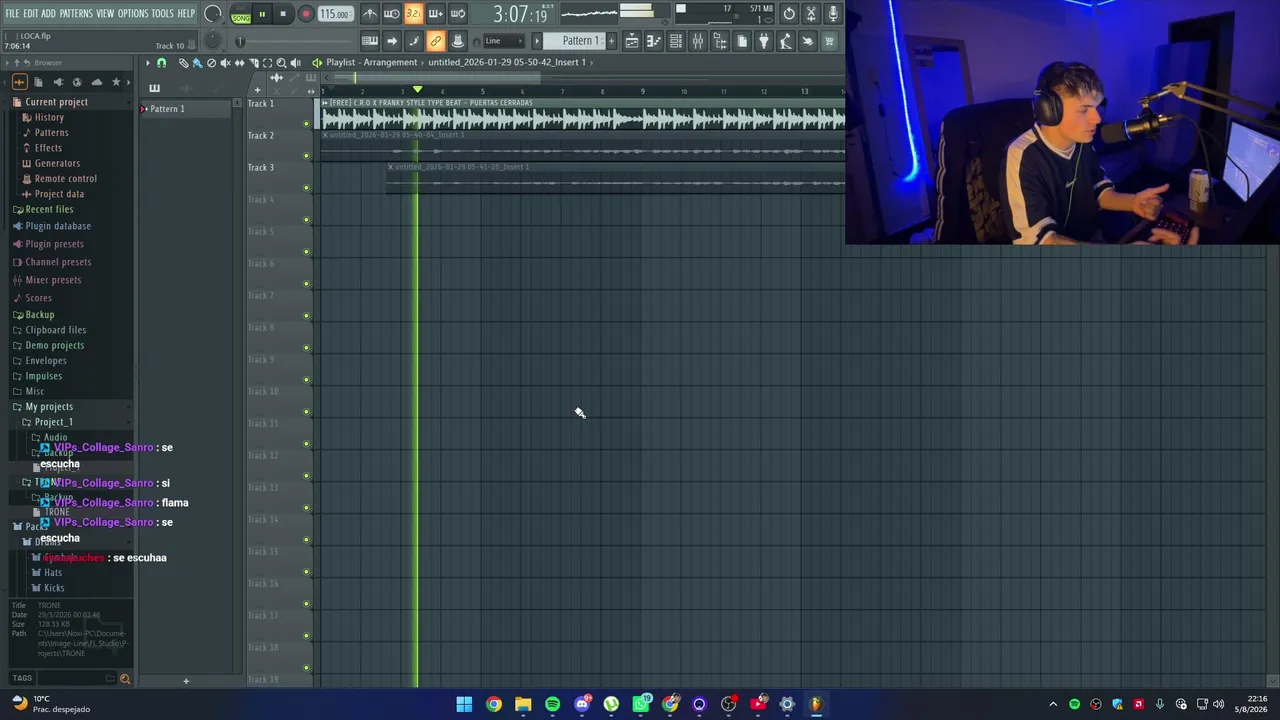Collapse the My projects folder

(48, 407)
